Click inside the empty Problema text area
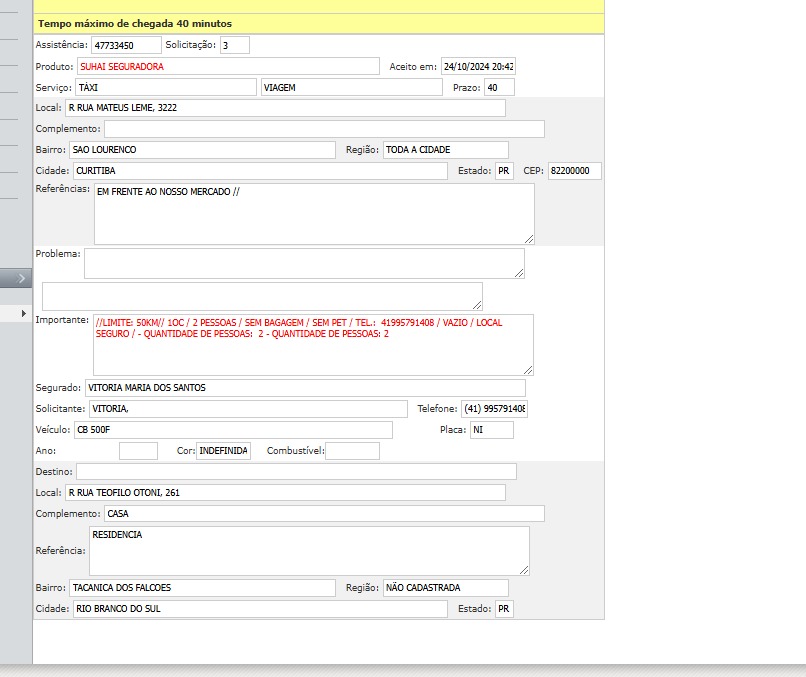This screenshot has width=806, height=677. click(304, 263)
